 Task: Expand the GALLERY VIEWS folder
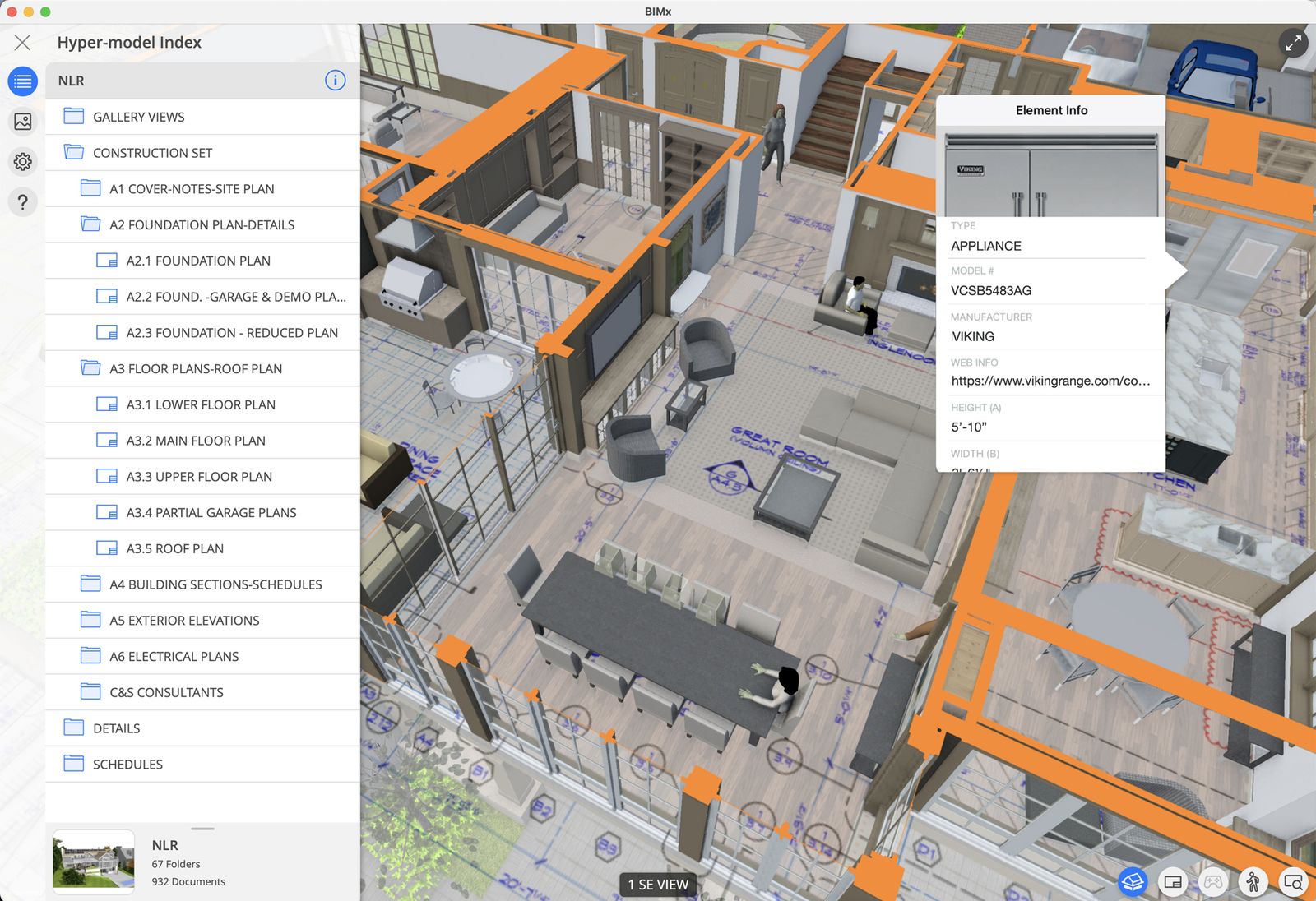[138, 117]
